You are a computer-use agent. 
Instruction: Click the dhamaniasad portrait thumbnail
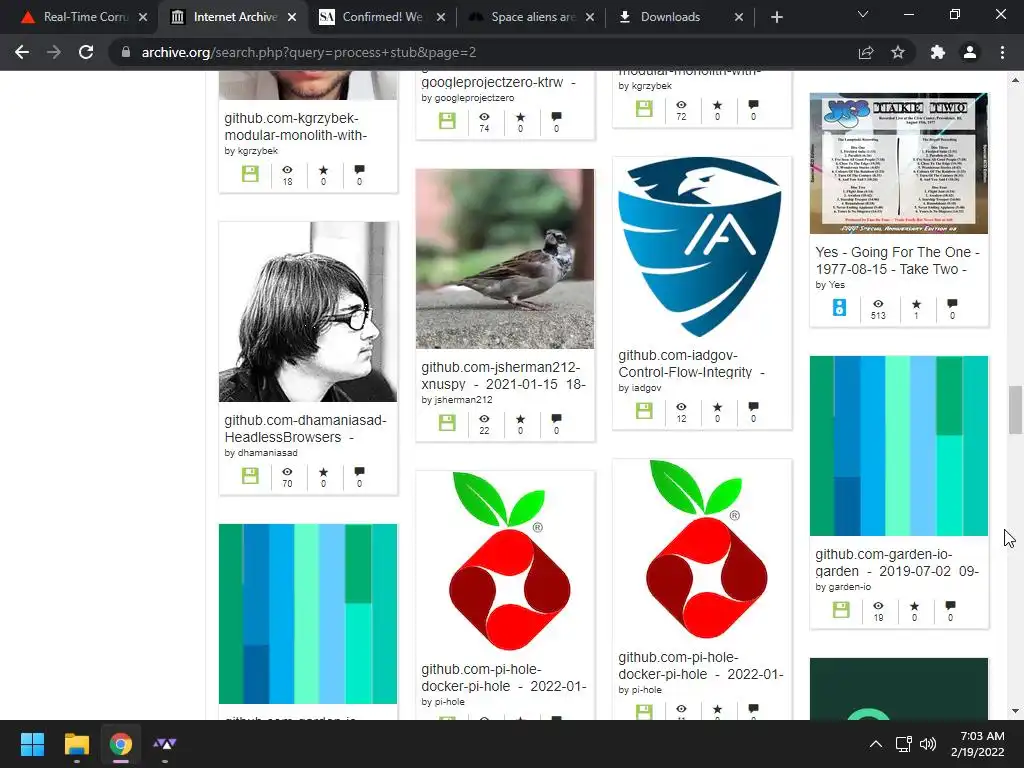(x=308, y=312)
